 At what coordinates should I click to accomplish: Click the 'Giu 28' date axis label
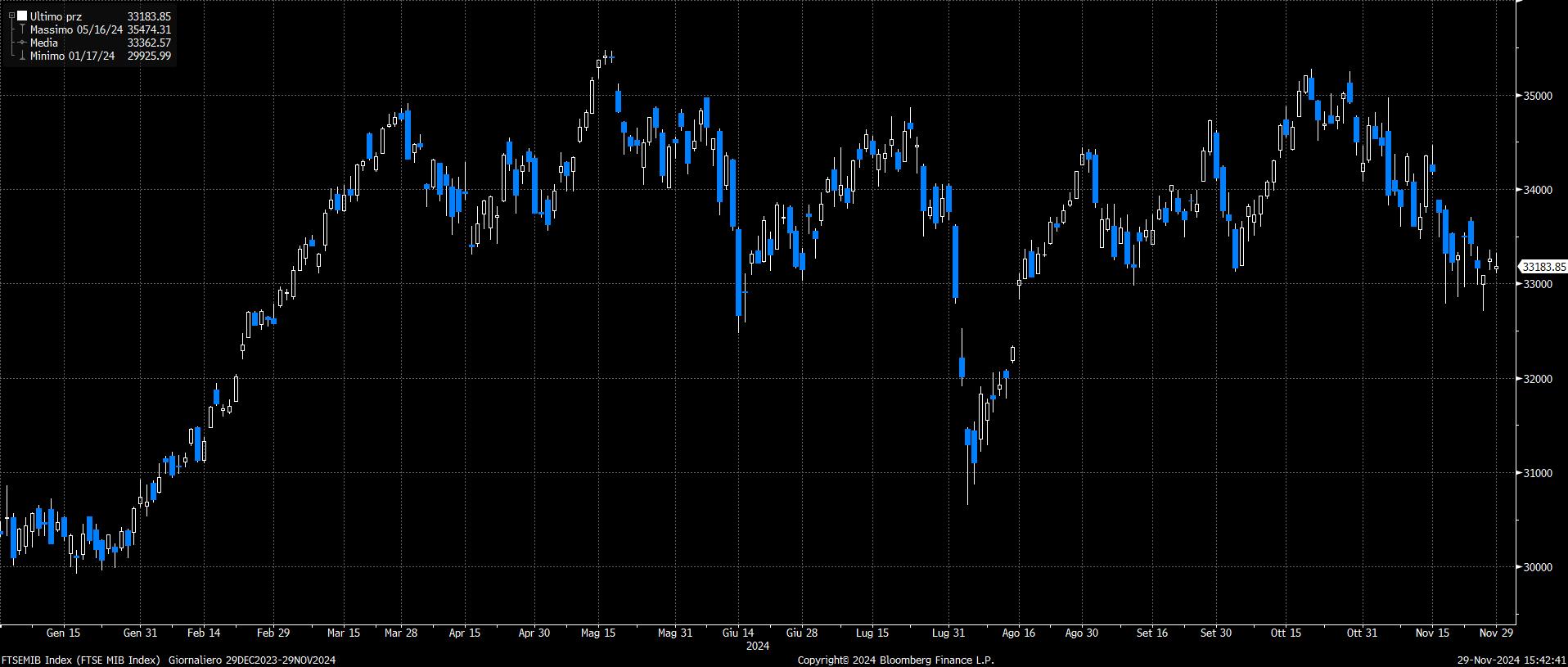pos(802,633)
